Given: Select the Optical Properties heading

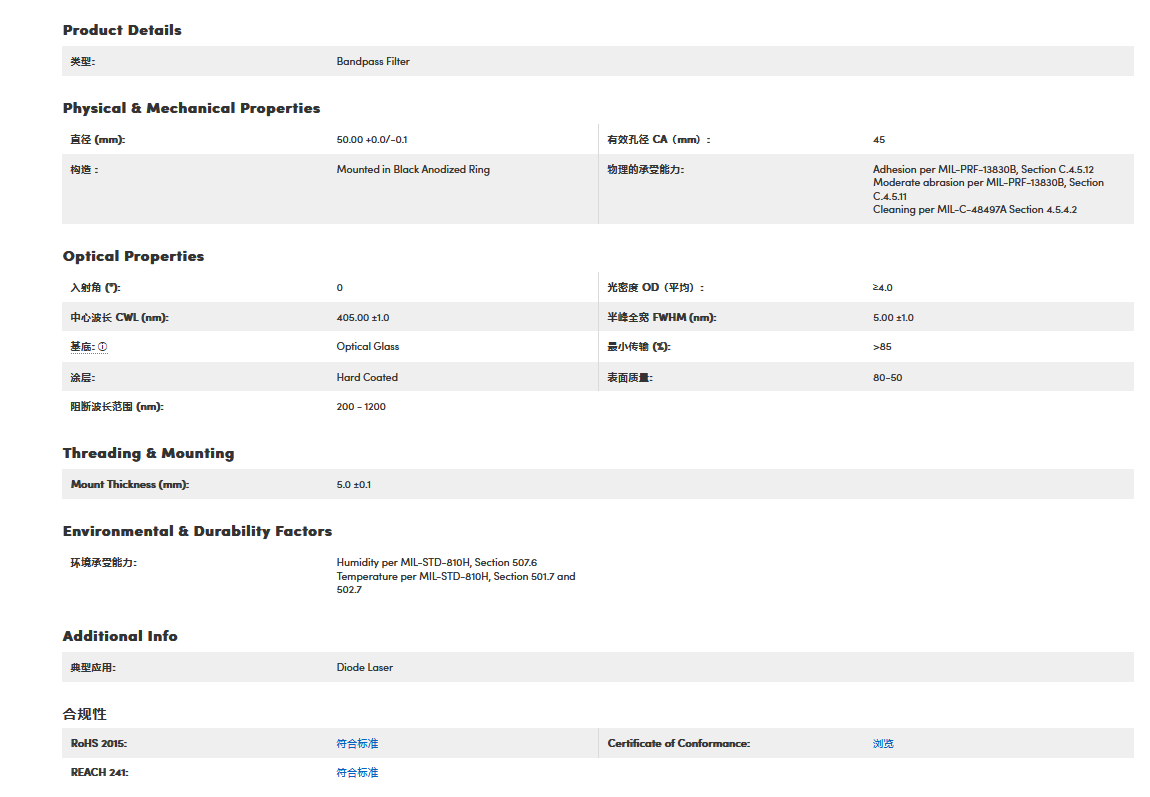Looking at the screenshot, I should [x=133, y=256].
